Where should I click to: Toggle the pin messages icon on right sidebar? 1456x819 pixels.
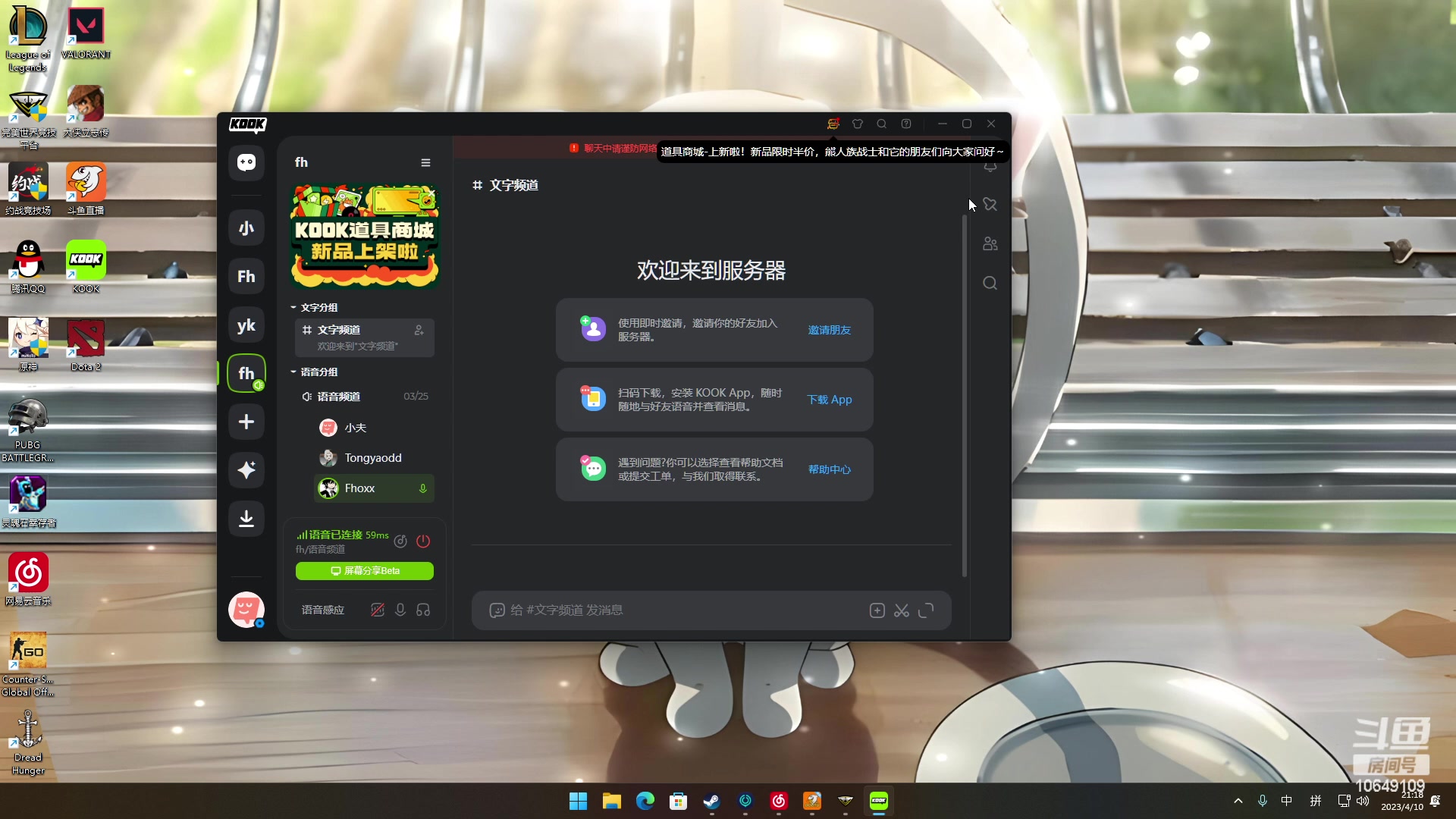[990, 205]
